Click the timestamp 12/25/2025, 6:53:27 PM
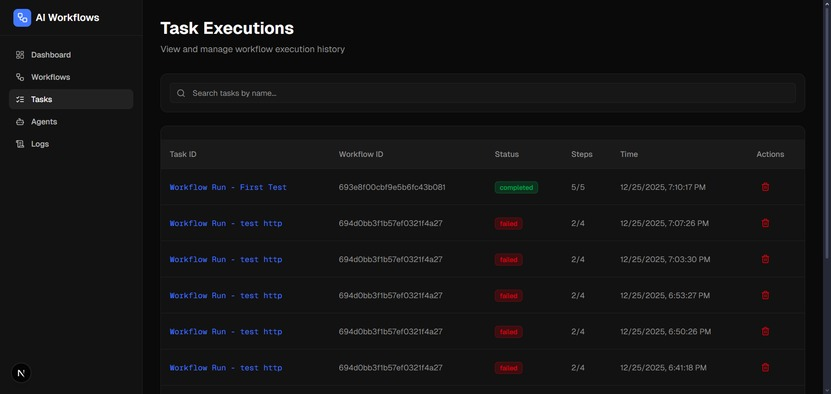Viewport: 831px width, 394px height. 665,295
